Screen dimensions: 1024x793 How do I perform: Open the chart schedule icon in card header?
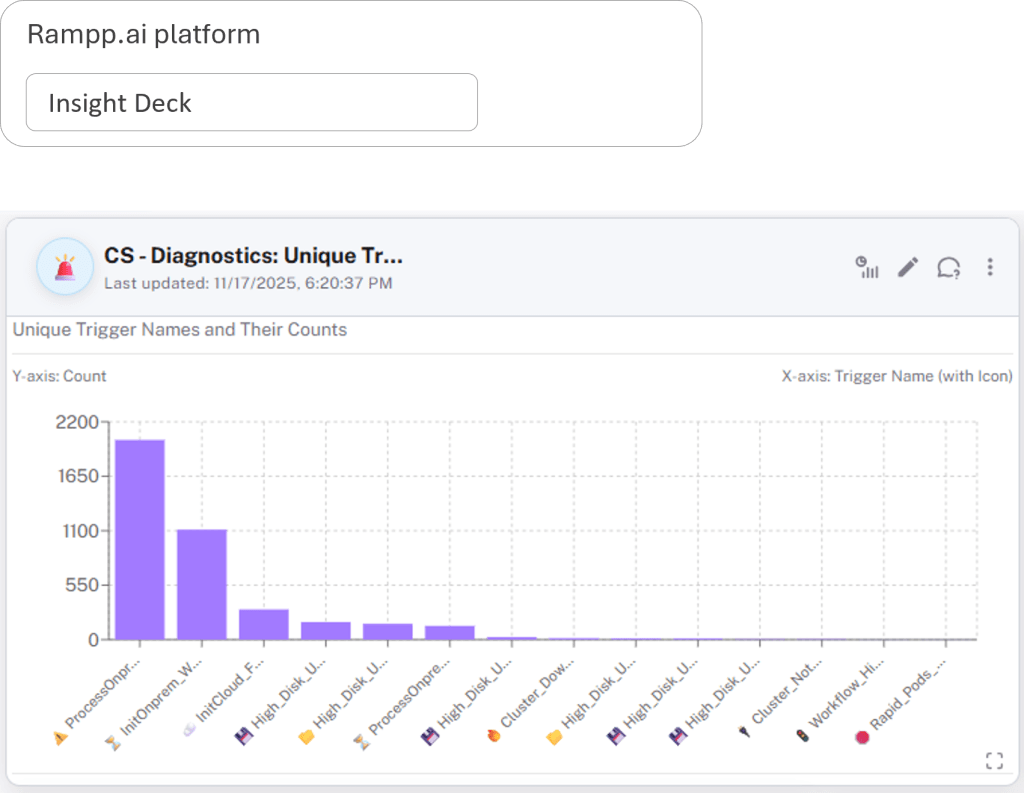(866, 267)
